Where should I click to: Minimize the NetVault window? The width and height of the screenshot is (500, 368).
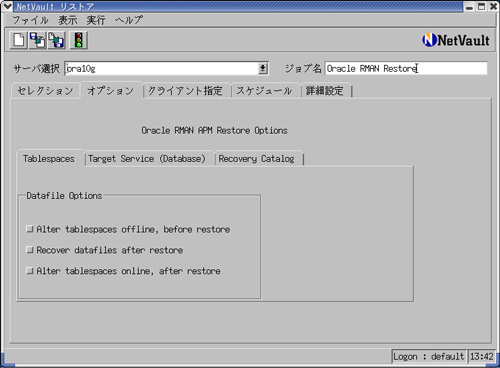469,7
